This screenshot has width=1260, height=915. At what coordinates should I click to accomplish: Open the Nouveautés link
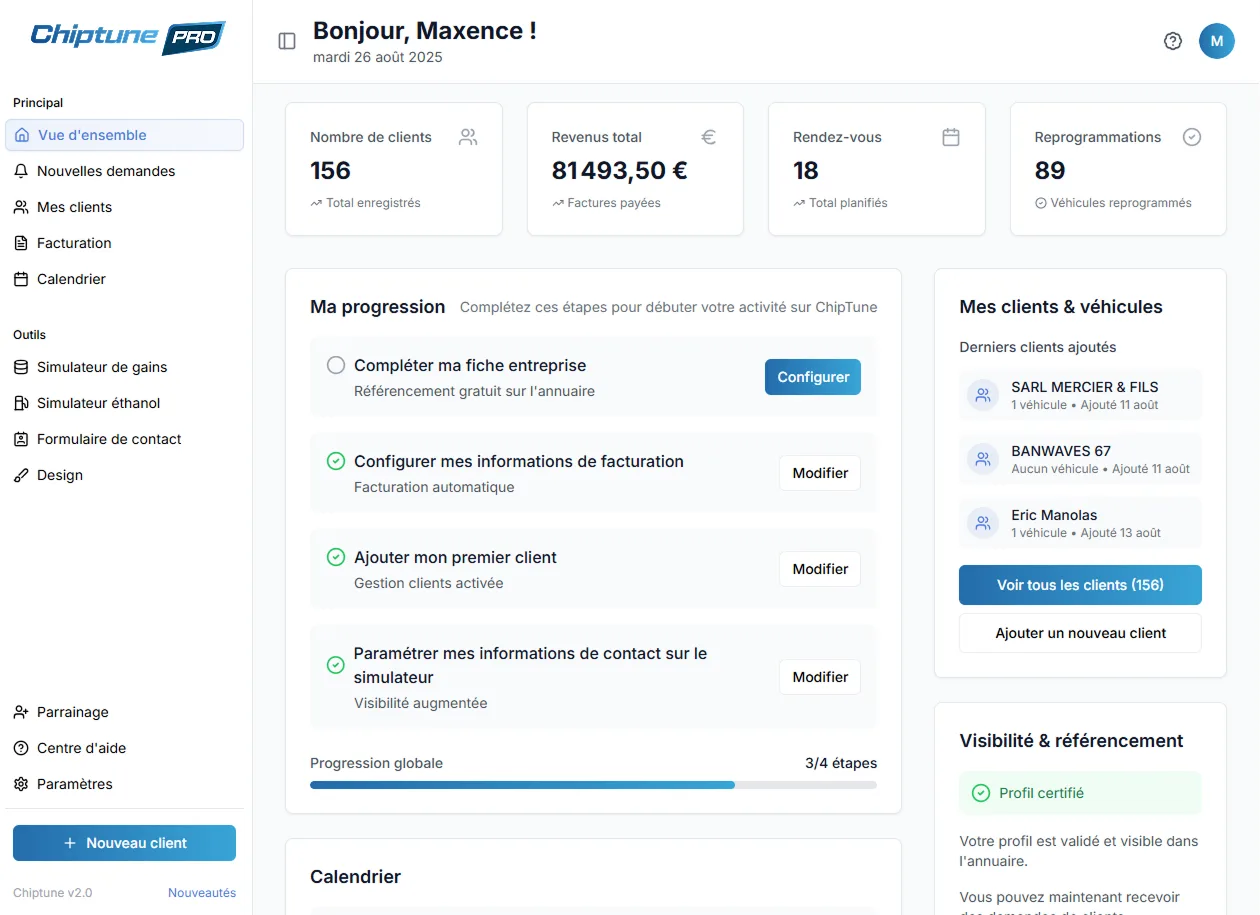(202, 892)
